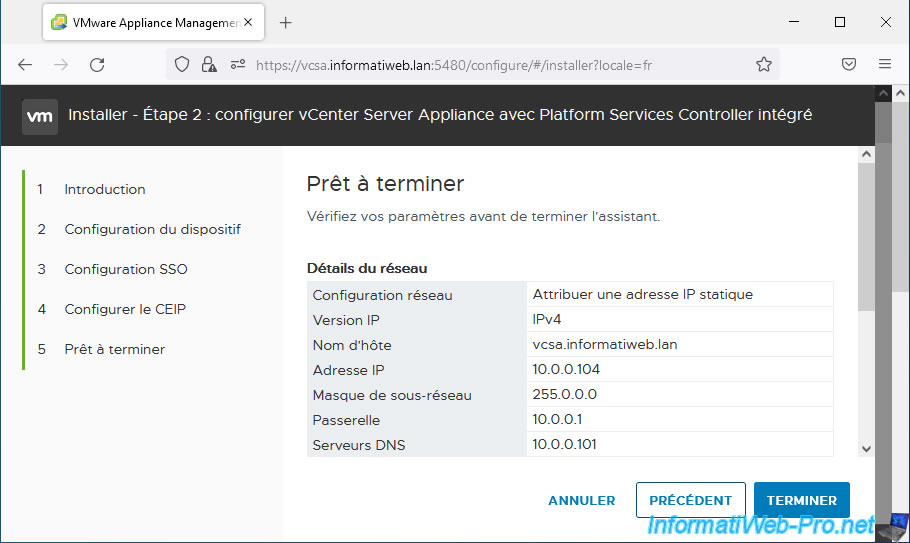Select the 'Version IP' label

pos(346,320)
